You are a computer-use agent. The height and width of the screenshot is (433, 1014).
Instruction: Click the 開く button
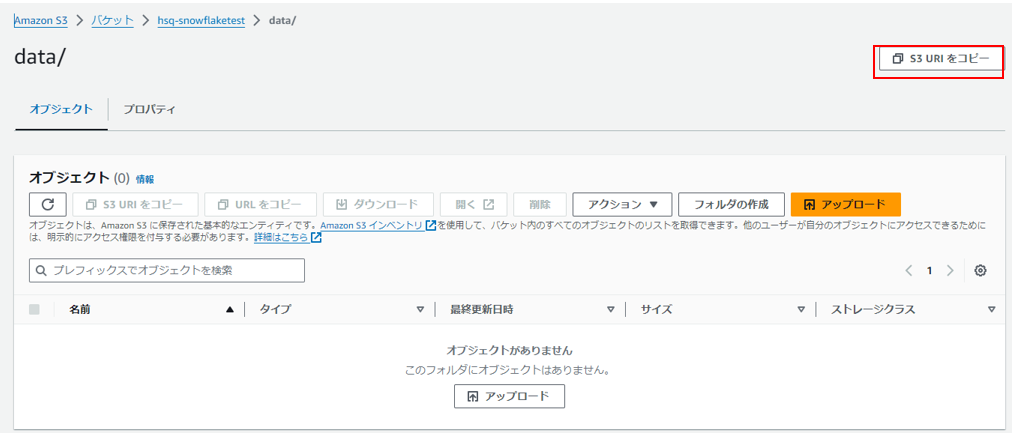[x=474, y=204]
